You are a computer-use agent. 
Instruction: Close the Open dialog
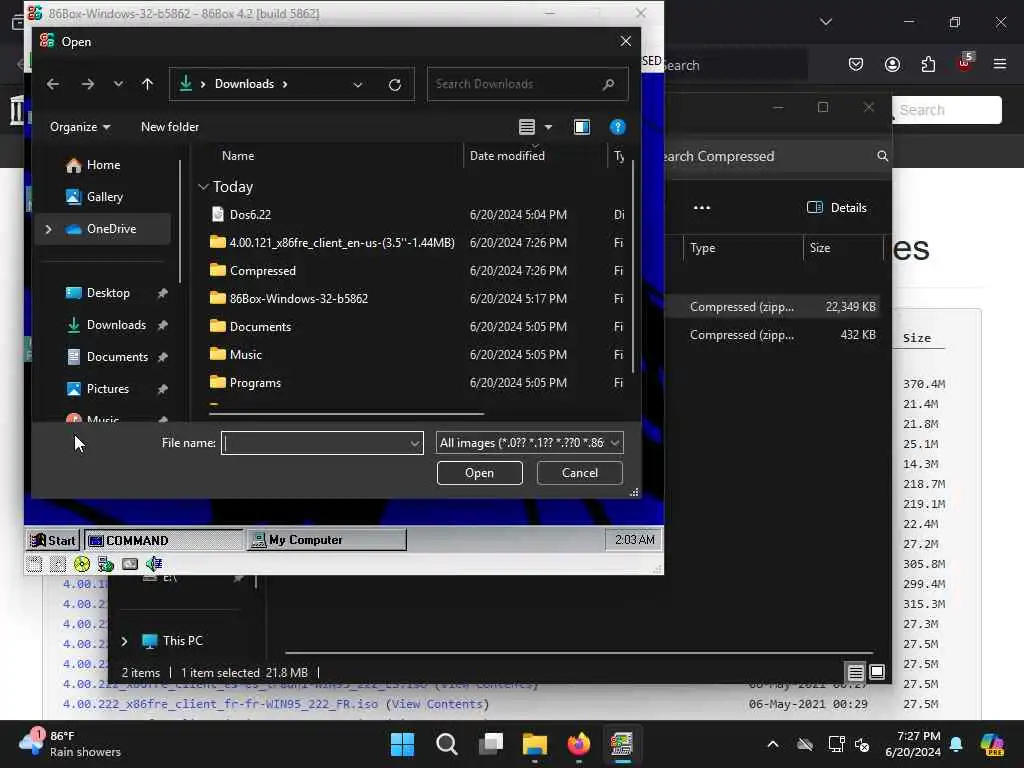pos(626,42)
